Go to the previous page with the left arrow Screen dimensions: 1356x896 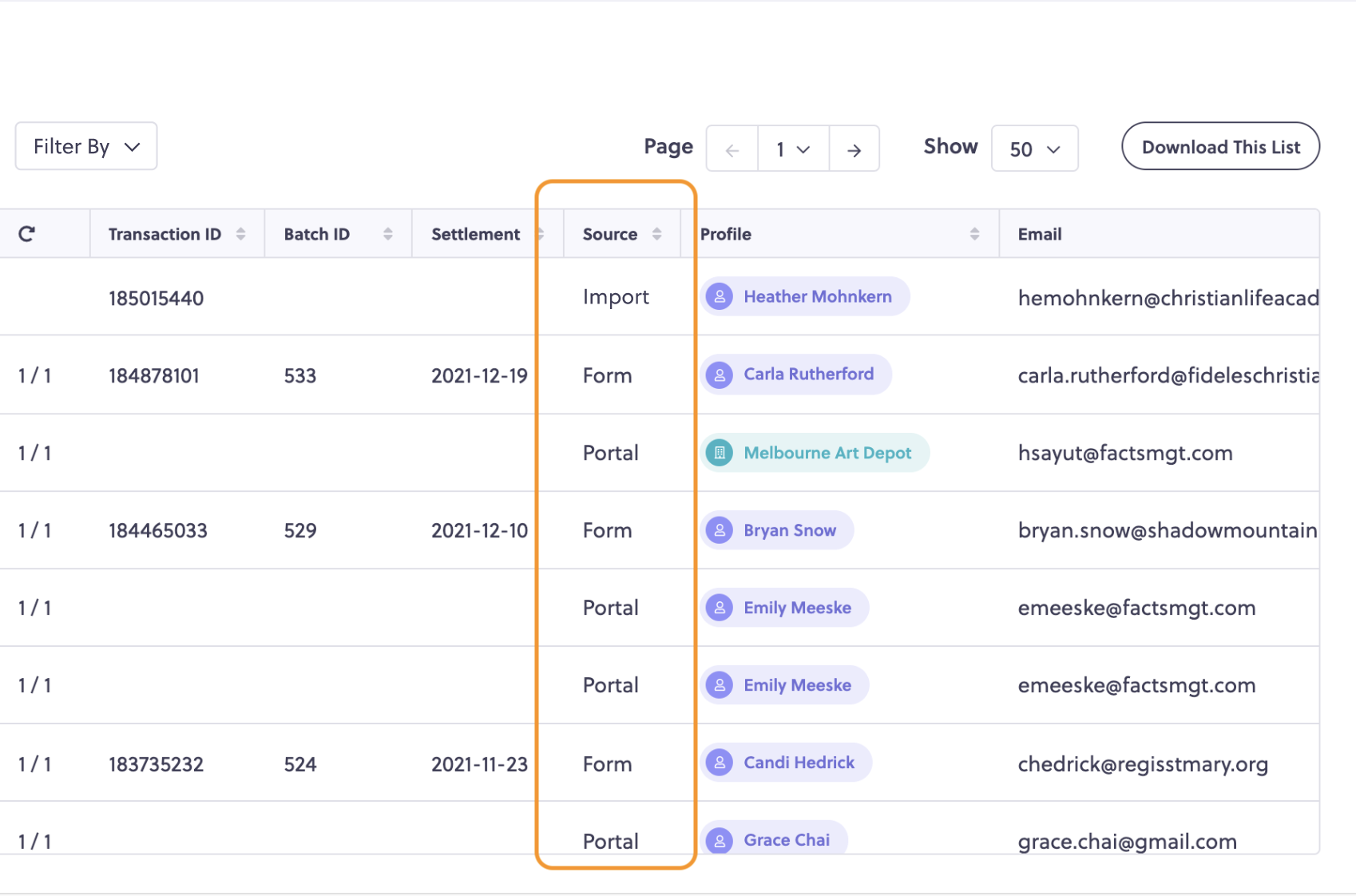[x=731, y=149]
